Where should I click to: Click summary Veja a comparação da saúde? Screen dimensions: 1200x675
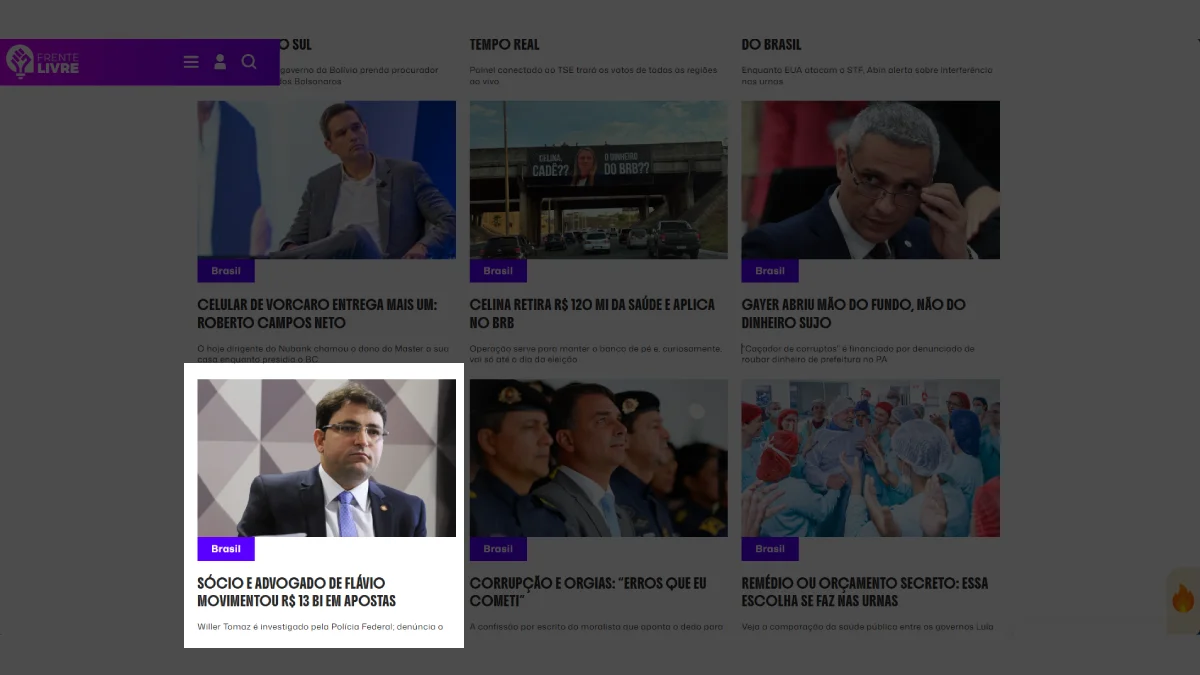pyautogui.click(x=867, y=627)
